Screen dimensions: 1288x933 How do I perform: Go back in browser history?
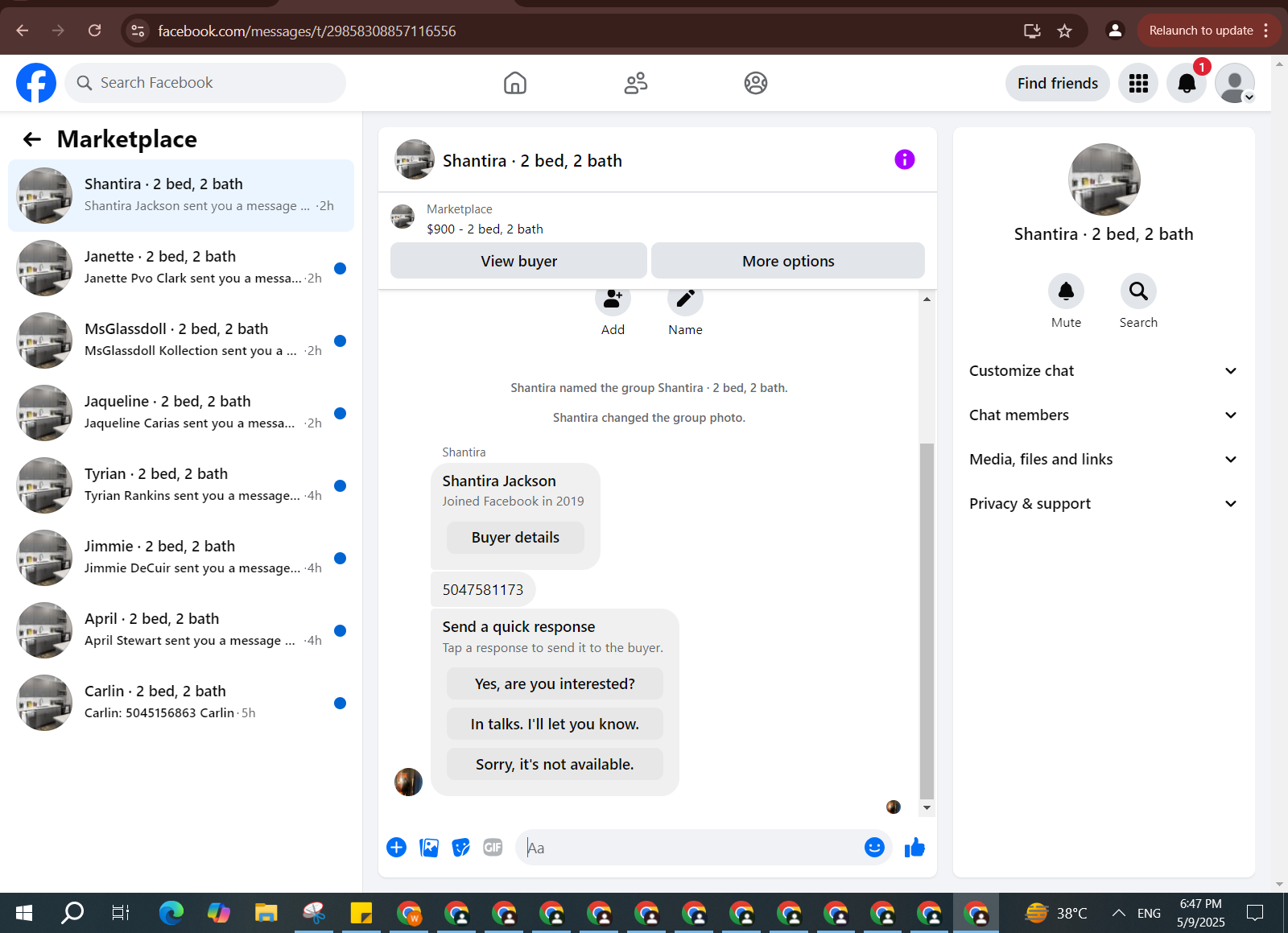[x=23, y=31]
